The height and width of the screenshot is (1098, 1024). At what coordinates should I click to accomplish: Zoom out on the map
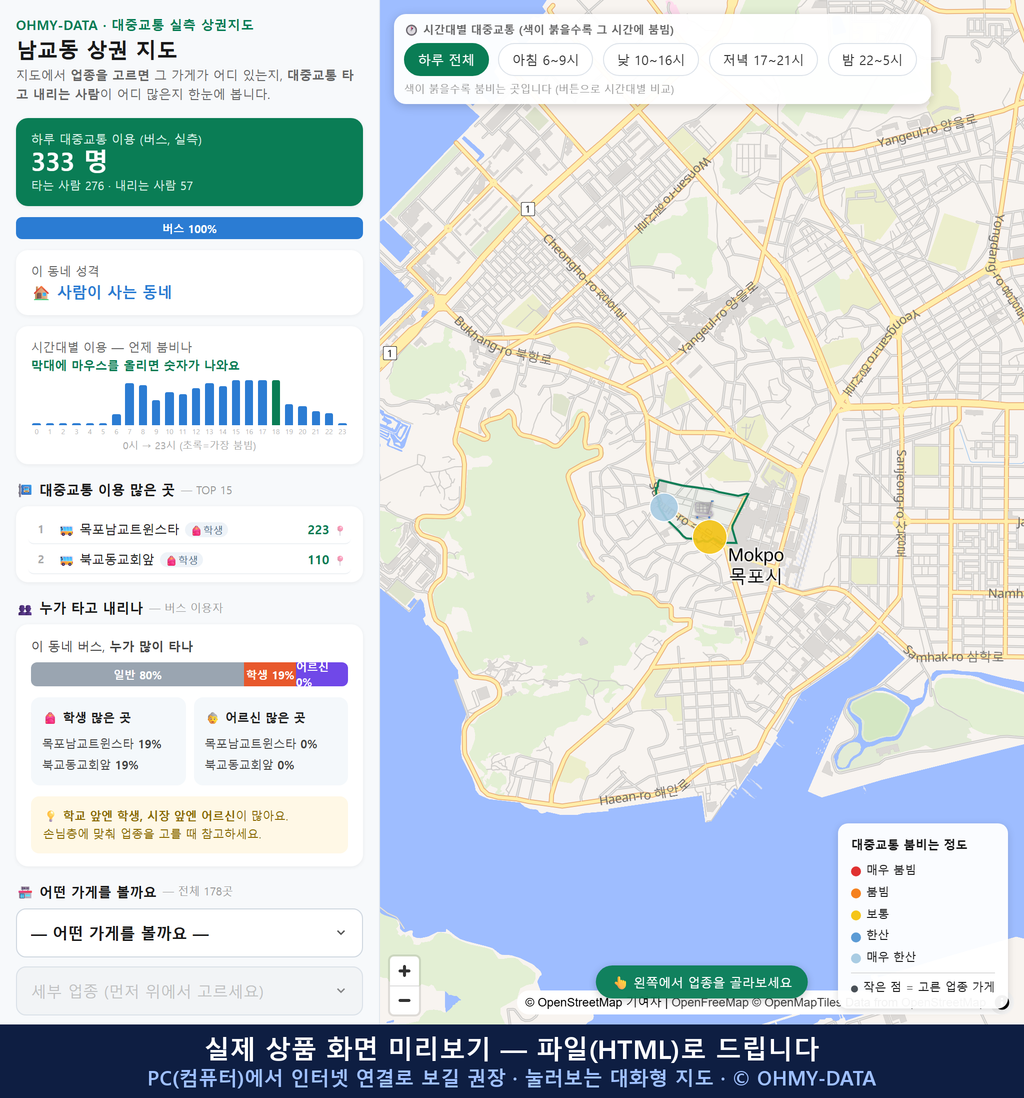[404, 1000]
